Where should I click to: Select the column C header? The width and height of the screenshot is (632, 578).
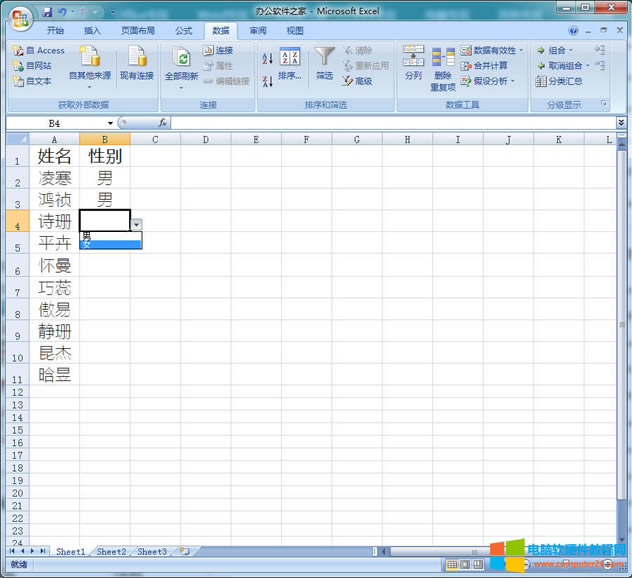[x=155, y=140]
